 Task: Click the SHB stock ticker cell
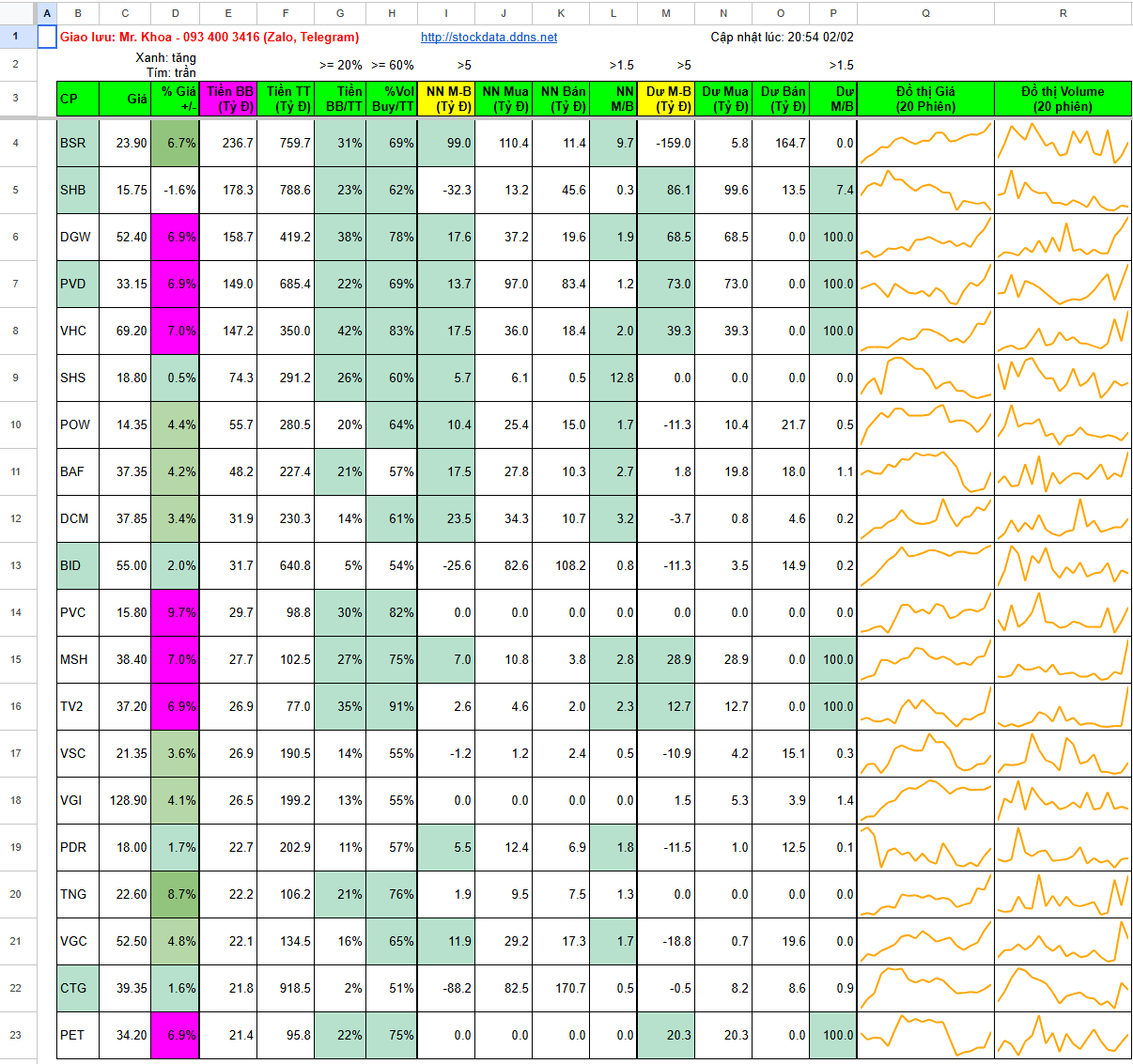click(x=78, y=190)
